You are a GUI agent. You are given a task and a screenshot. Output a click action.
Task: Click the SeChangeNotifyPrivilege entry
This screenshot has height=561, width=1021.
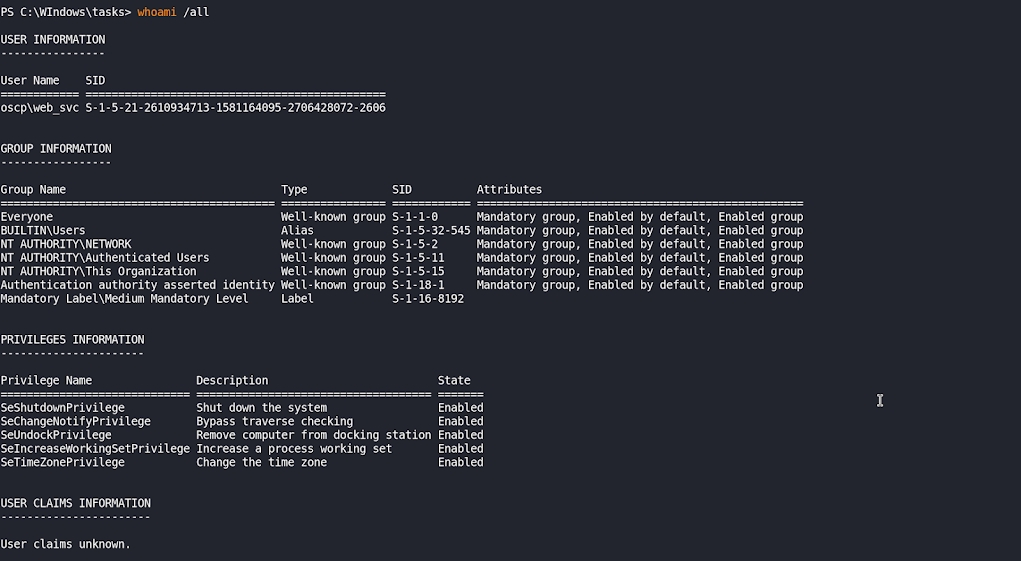[x=76, y=421]
